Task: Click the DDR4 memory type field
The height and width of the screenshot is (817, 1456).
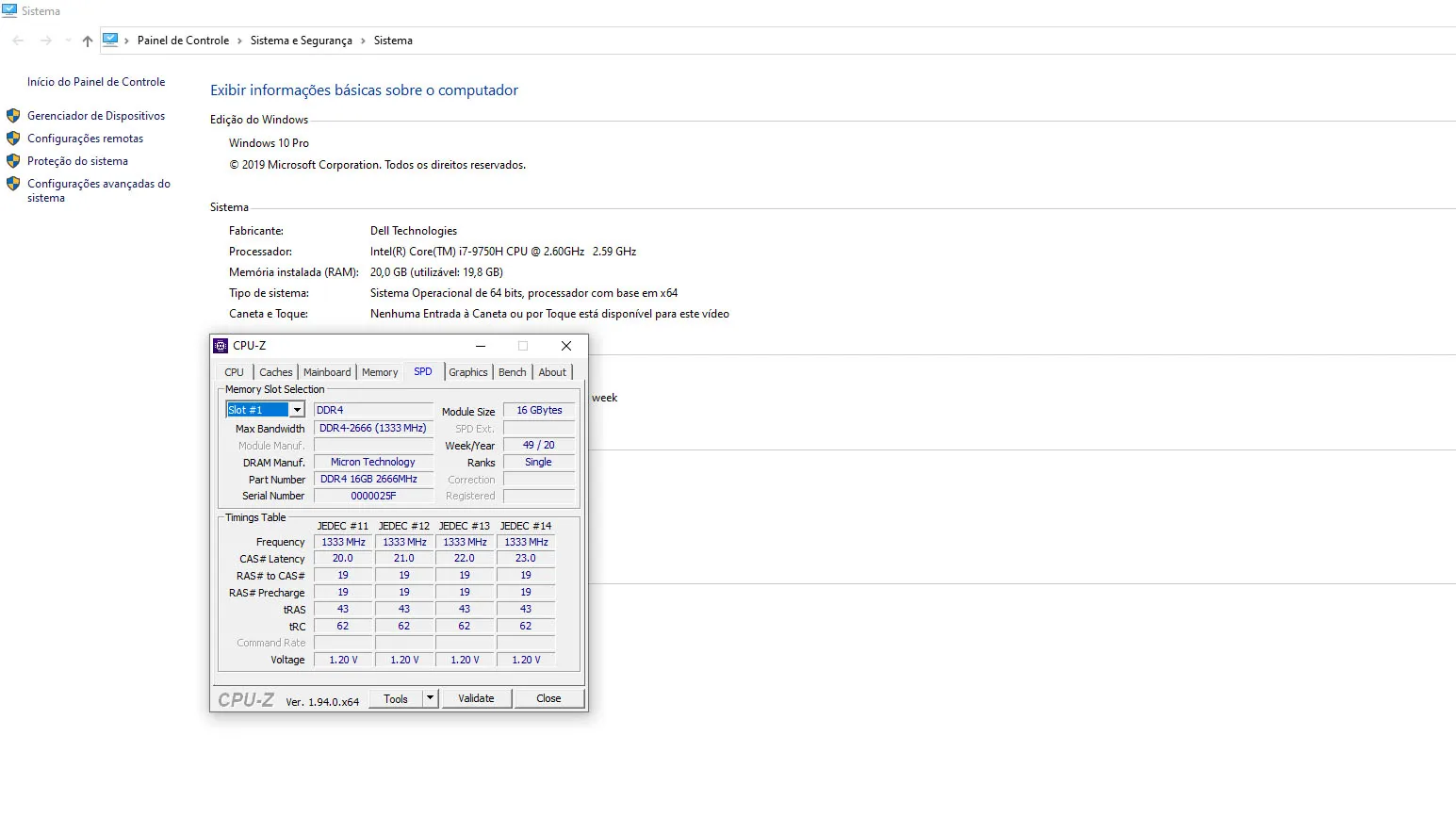Action: [373, 410]
